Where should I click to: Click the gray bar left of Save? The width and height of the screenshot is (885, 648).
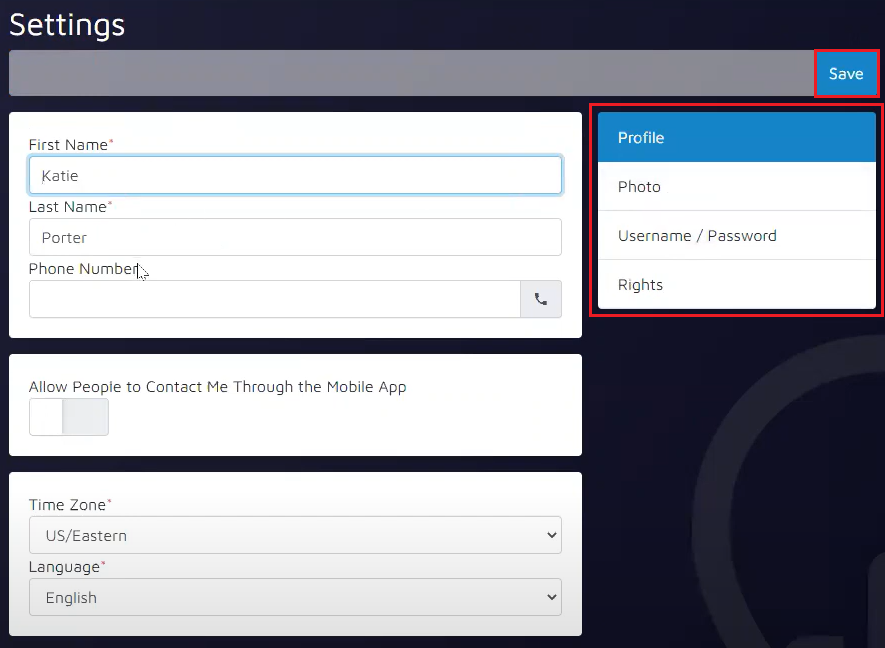click(x=411, y=74)
